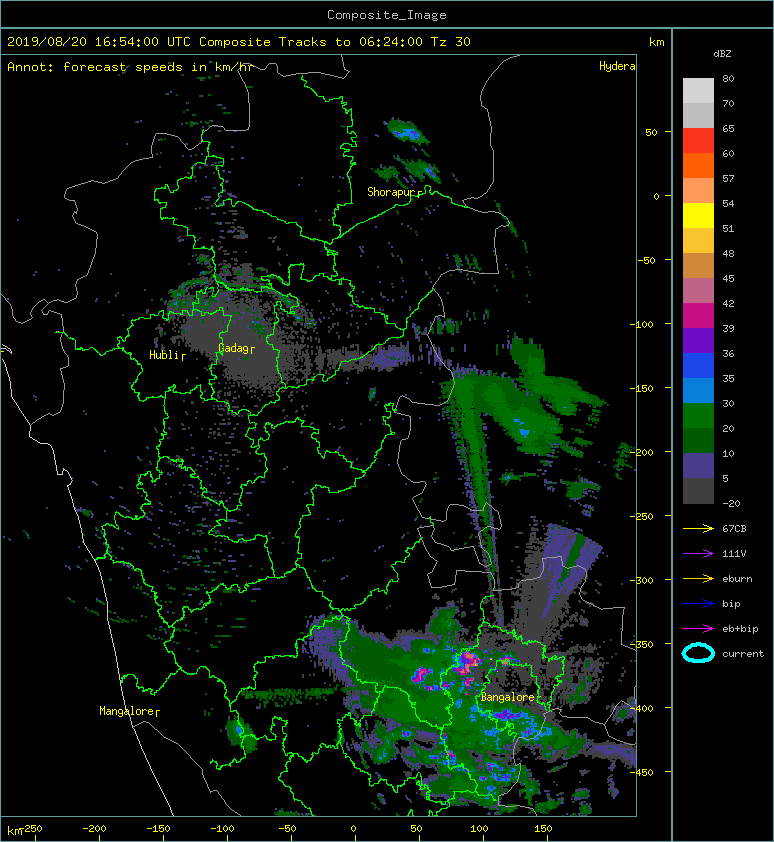Pick the magenta 39-42 dBZ swatch
Image resolution: width=774 pixels, height=842 pixels.
698,315
